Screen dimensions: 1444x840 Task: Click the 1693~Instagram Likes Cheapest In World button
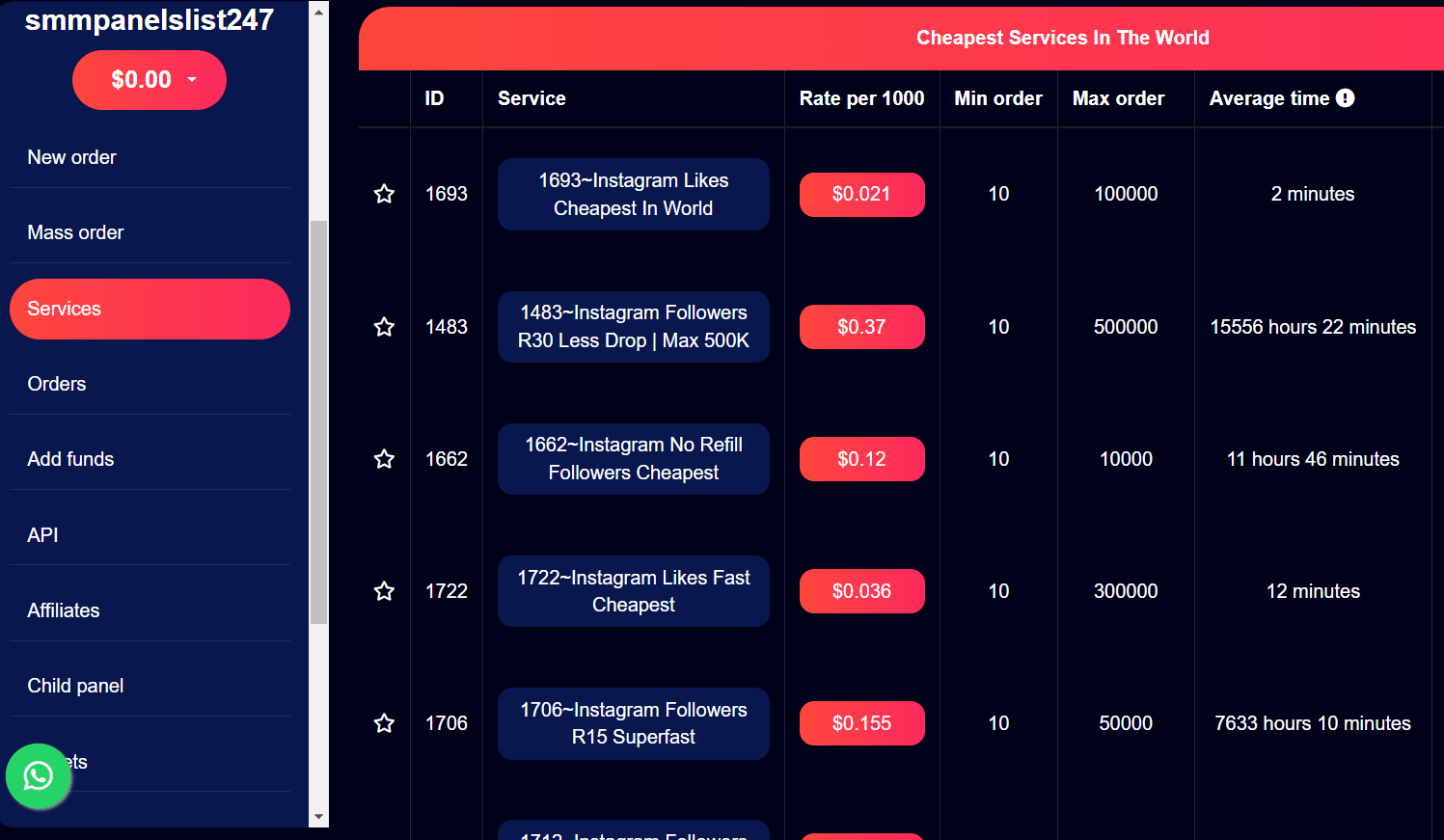click(x=633, y=194)
